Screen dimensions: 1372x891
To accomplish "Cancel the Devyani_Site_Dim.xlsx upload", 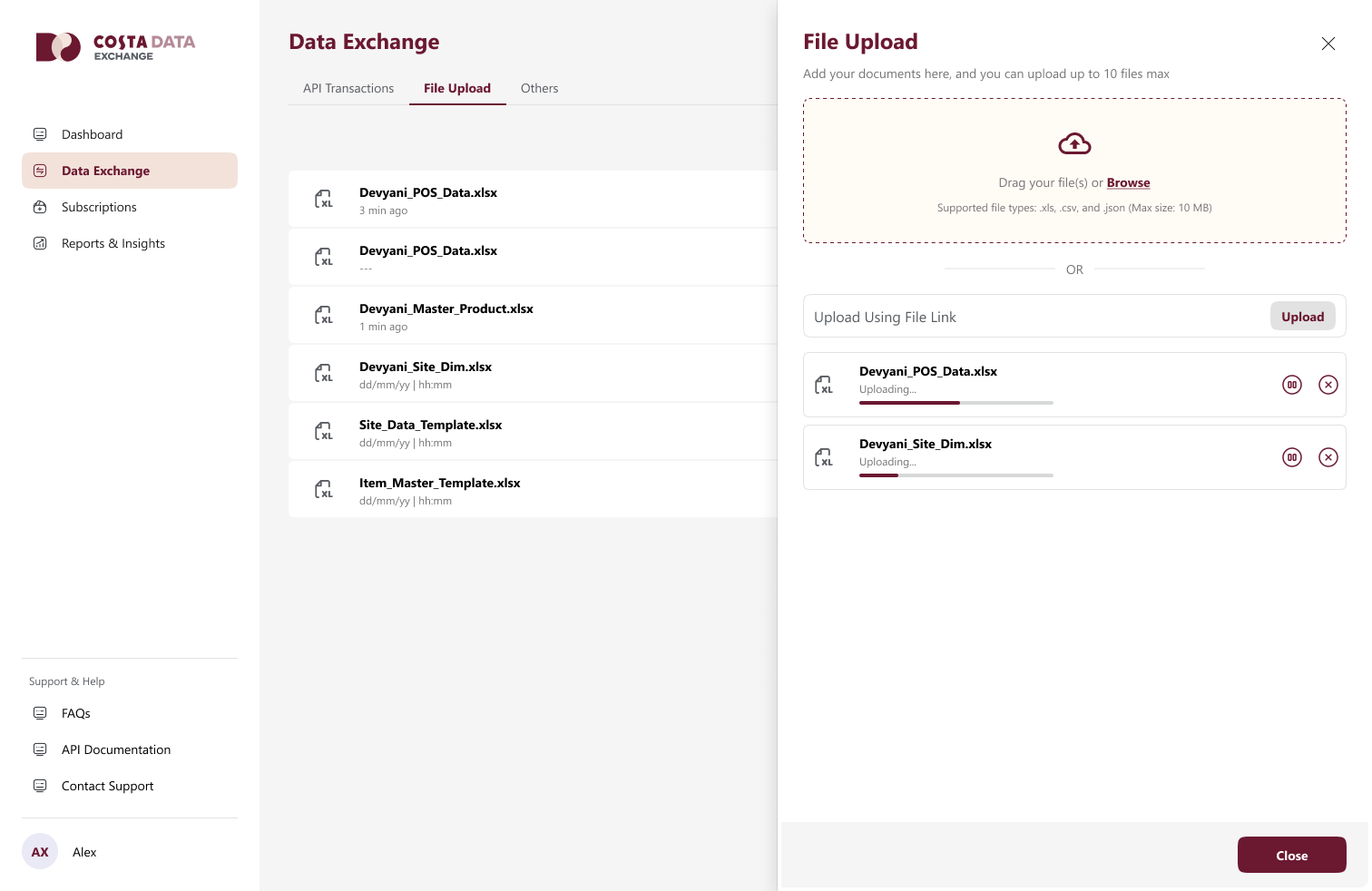I will click(1328, 457).
